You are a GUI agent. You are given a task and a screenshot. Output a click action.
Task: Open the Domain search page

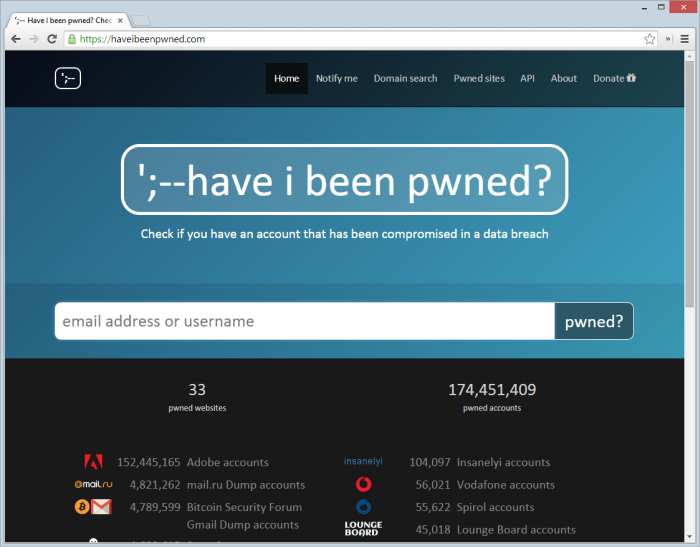pos(405,79)
